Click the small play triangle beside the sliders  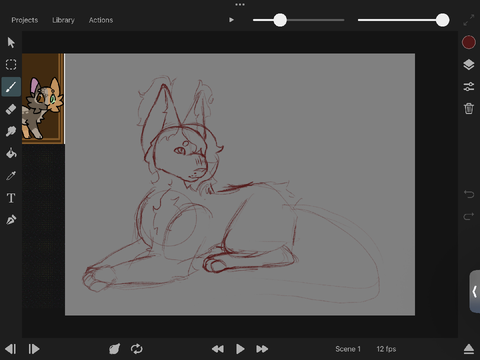[x=231, y=20]
